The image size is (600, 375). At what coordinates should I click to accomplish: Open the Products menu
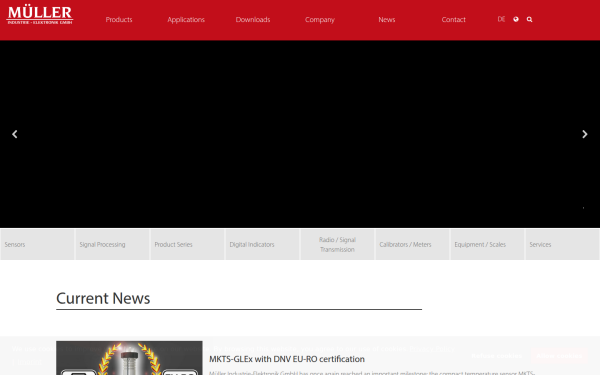point(119,20)
